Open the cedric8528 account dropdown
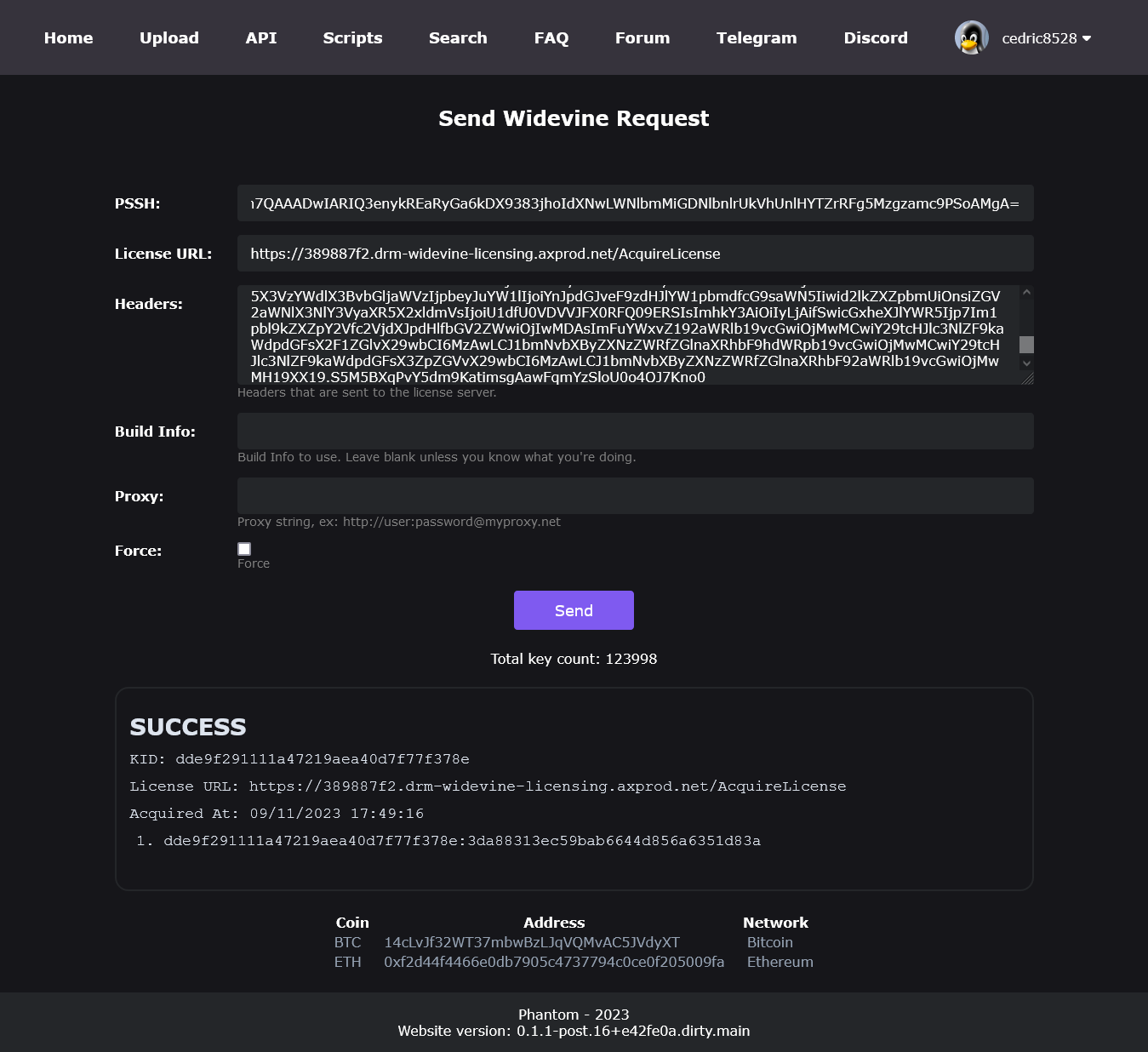Screen dimensions: 1148x1052 1046,38
